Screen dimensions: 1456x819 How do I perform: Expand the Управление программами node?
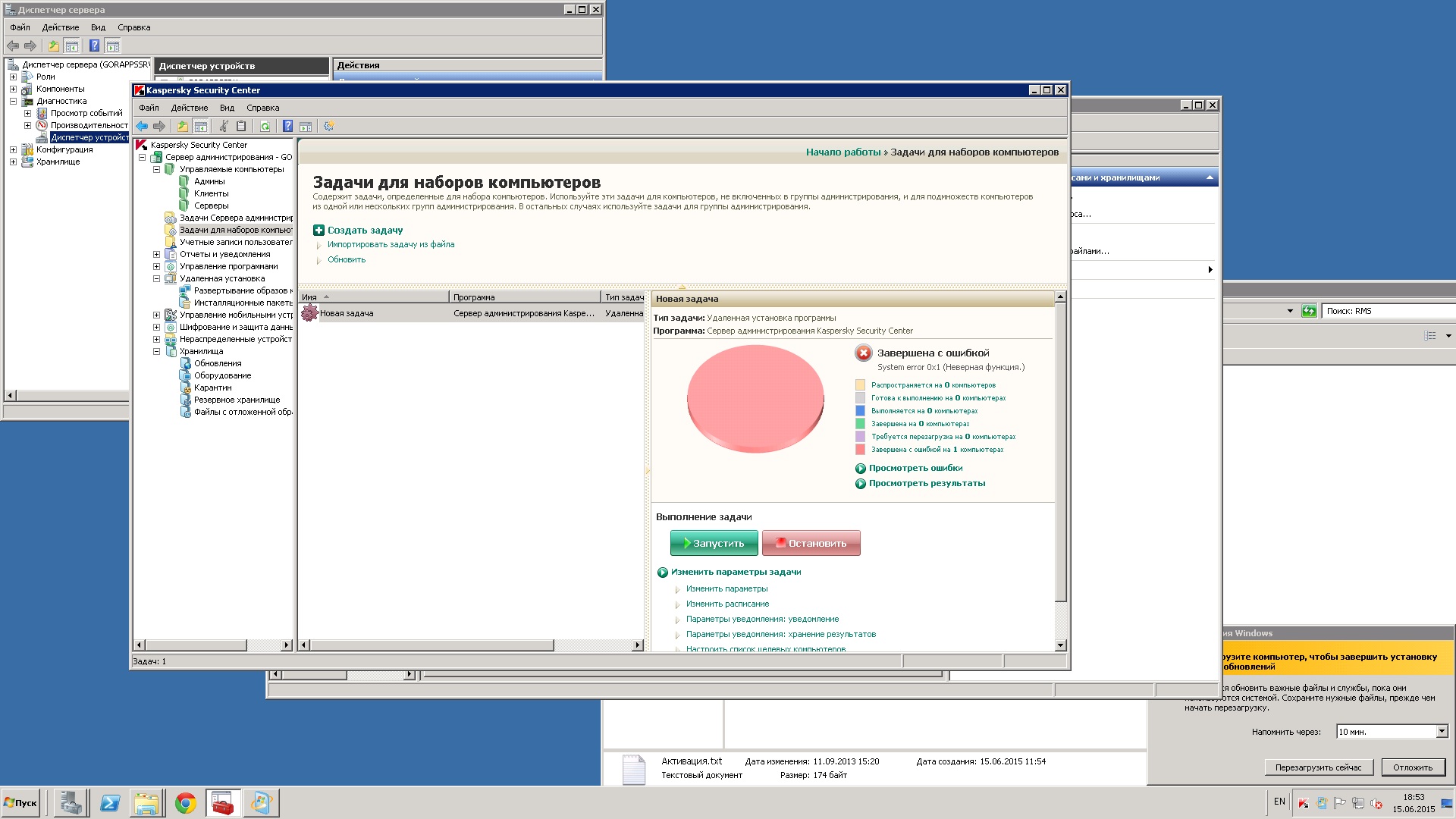pyautogui.click(x=156, y=266)
